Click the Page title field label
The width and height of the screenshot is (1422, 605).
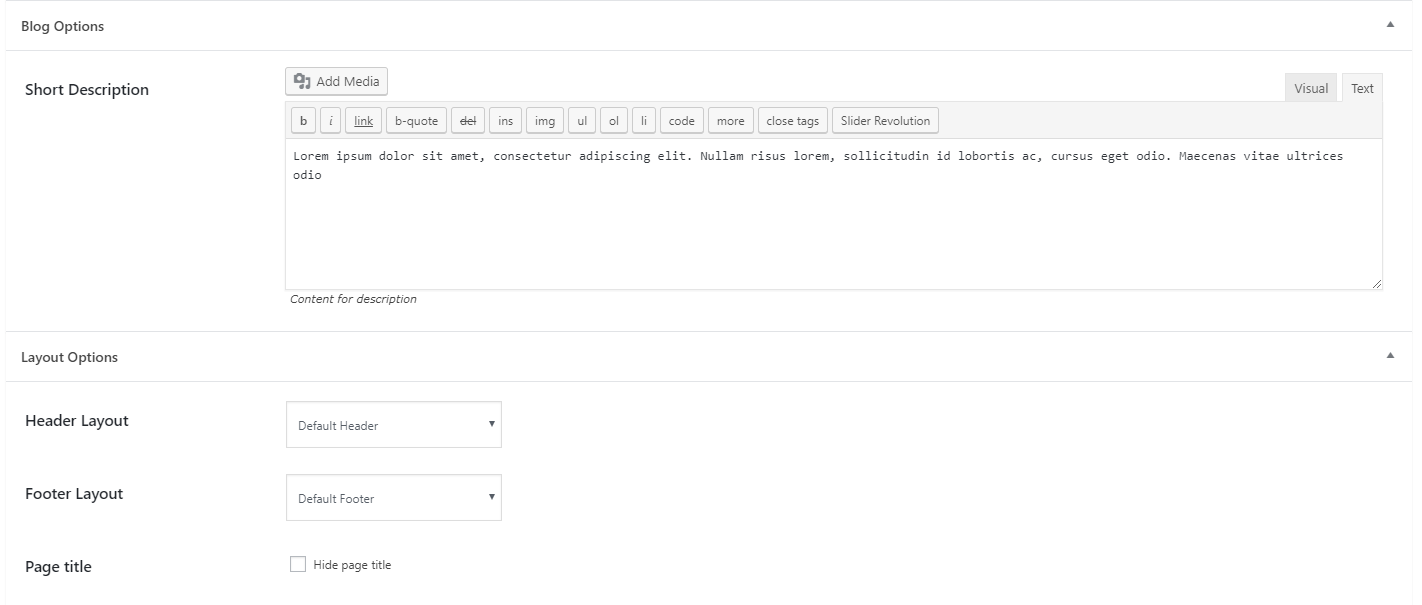point(58,567)
